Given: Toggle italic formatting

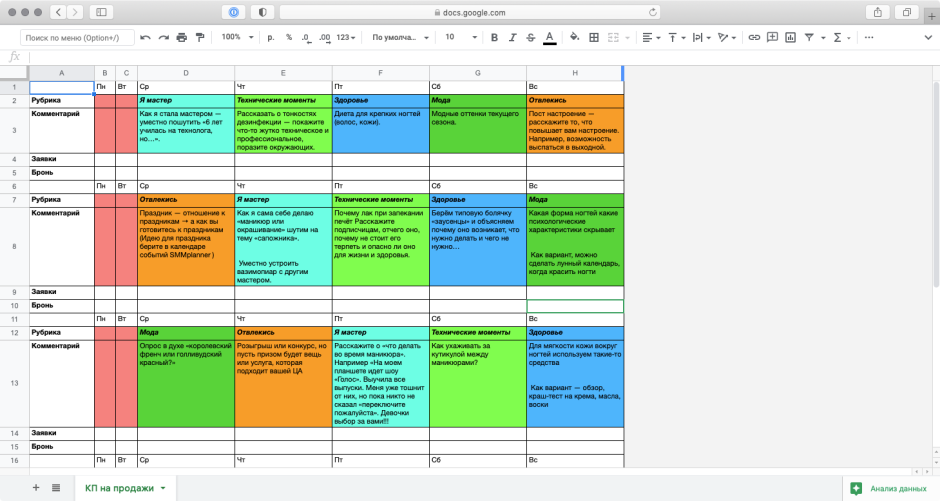Looking at the screenshot, I should 511,37.
